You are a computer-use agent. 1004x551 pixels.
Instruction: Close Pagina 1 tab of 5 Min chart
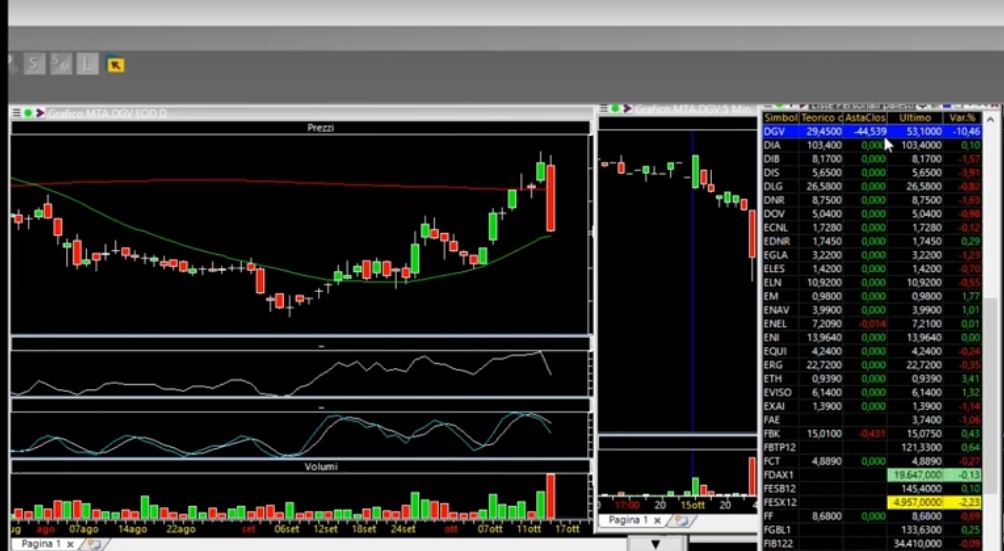(x=657, y=521)
